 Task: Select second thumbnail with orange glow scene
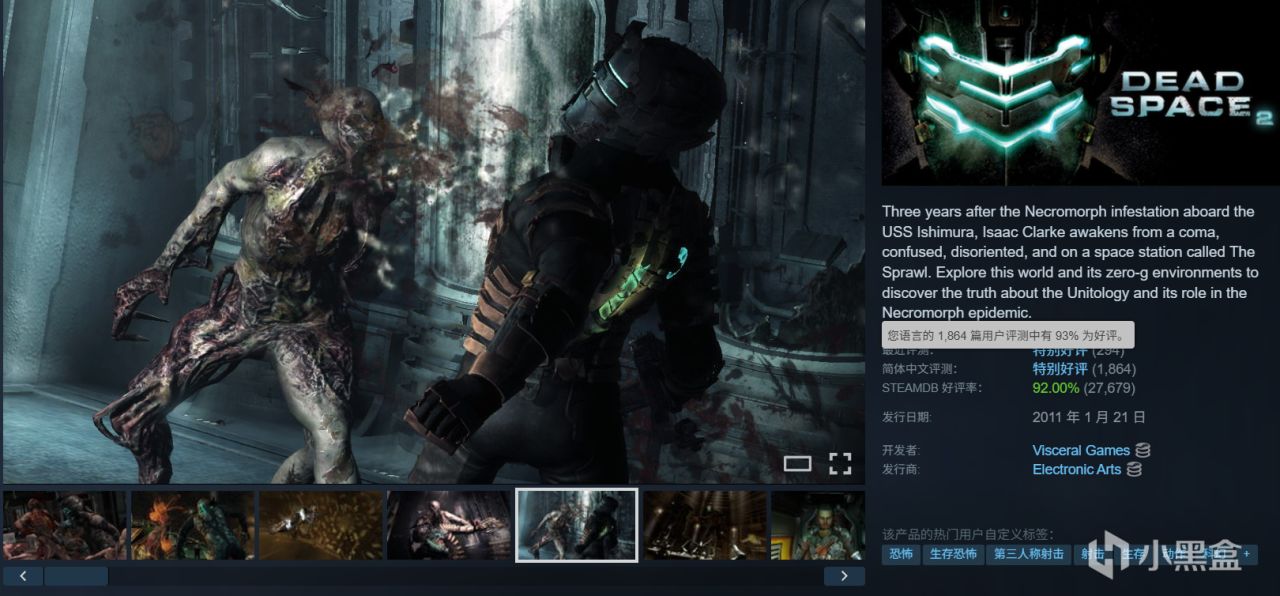click(x=192, y=525)
